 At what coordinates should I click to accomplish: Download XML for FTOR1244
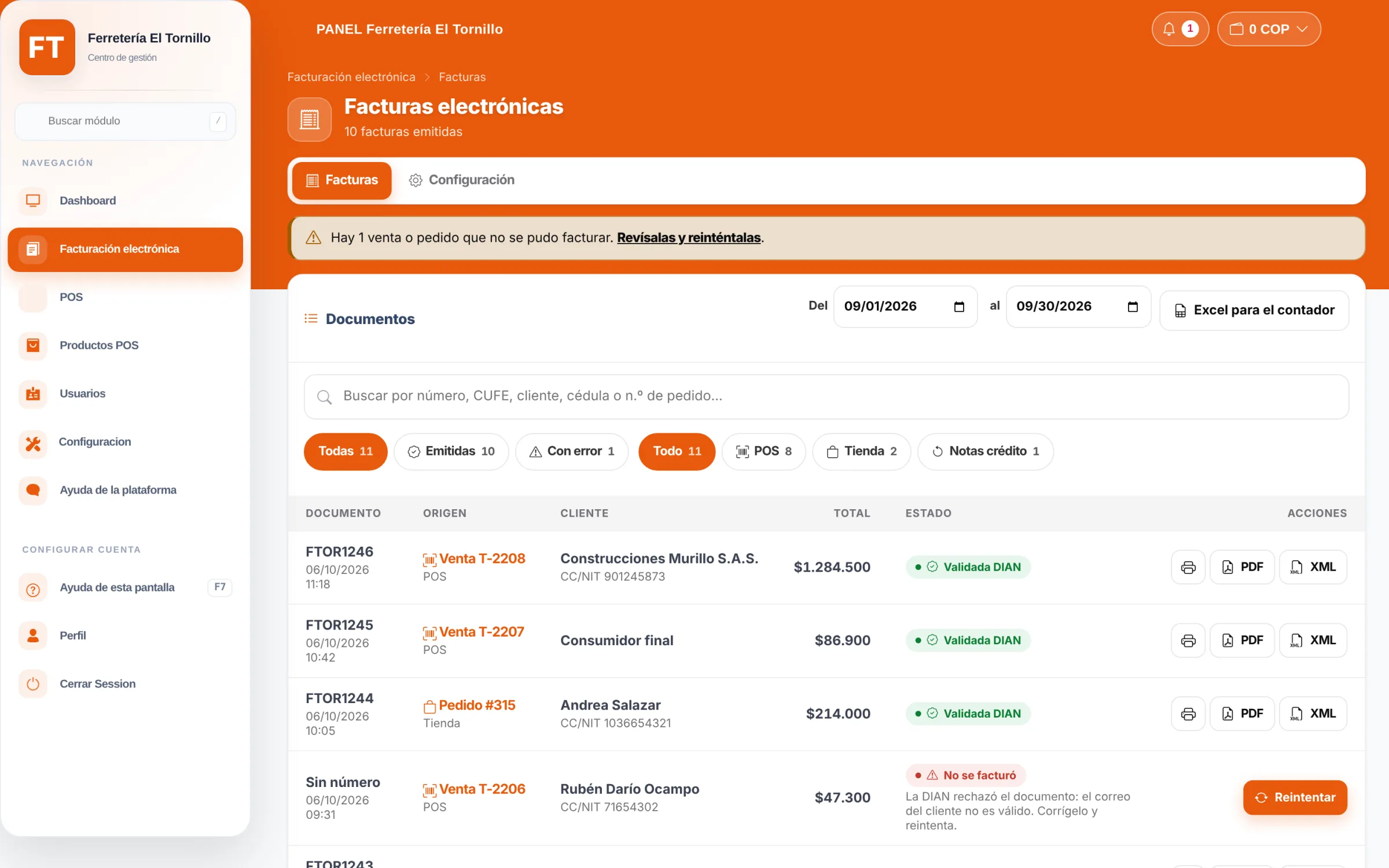pyautogui.click(x=1313, y=714)
